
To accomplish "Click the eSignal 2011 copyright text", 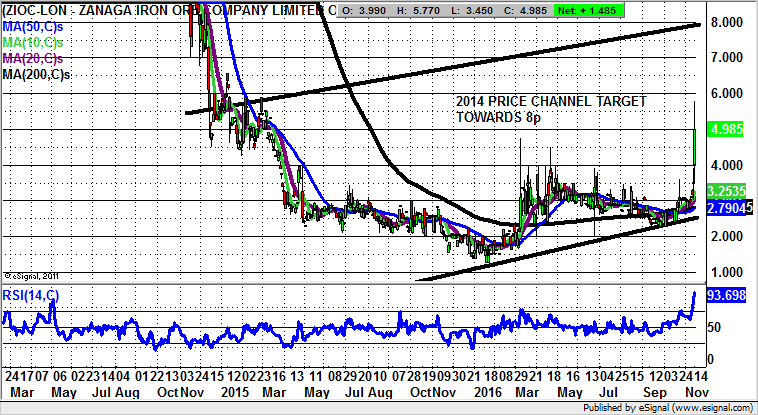I will coord(33,276).
